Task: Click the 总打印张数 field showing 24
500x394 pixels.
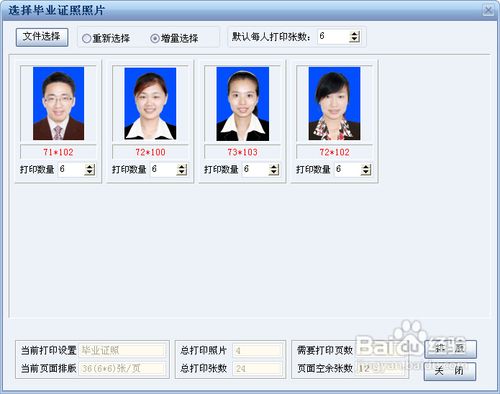Action: pyautogui.click(x=257, y=368)
